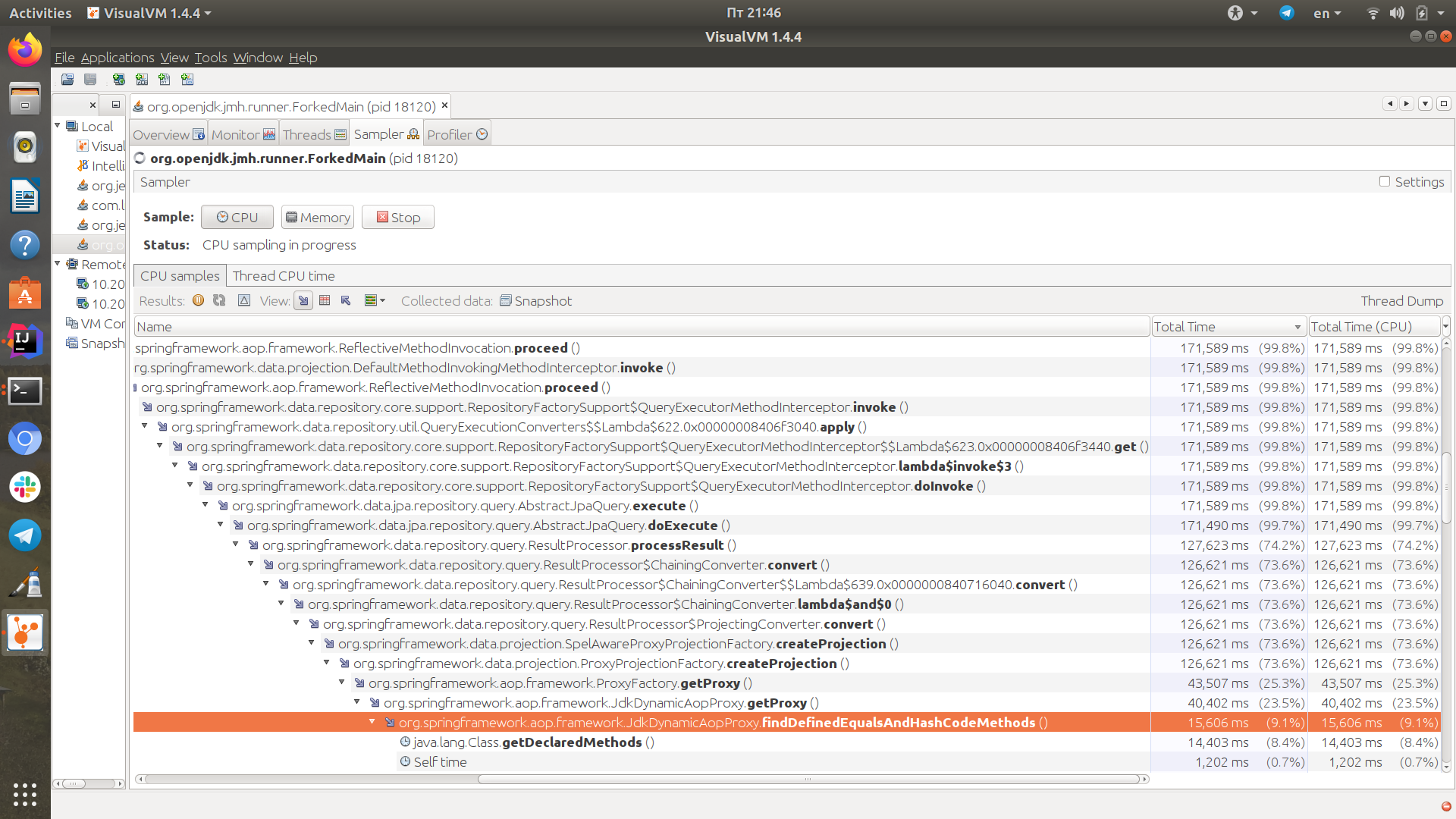Collapse the Local tree node
Screen dimensions: 1456x819
(58, 126)
